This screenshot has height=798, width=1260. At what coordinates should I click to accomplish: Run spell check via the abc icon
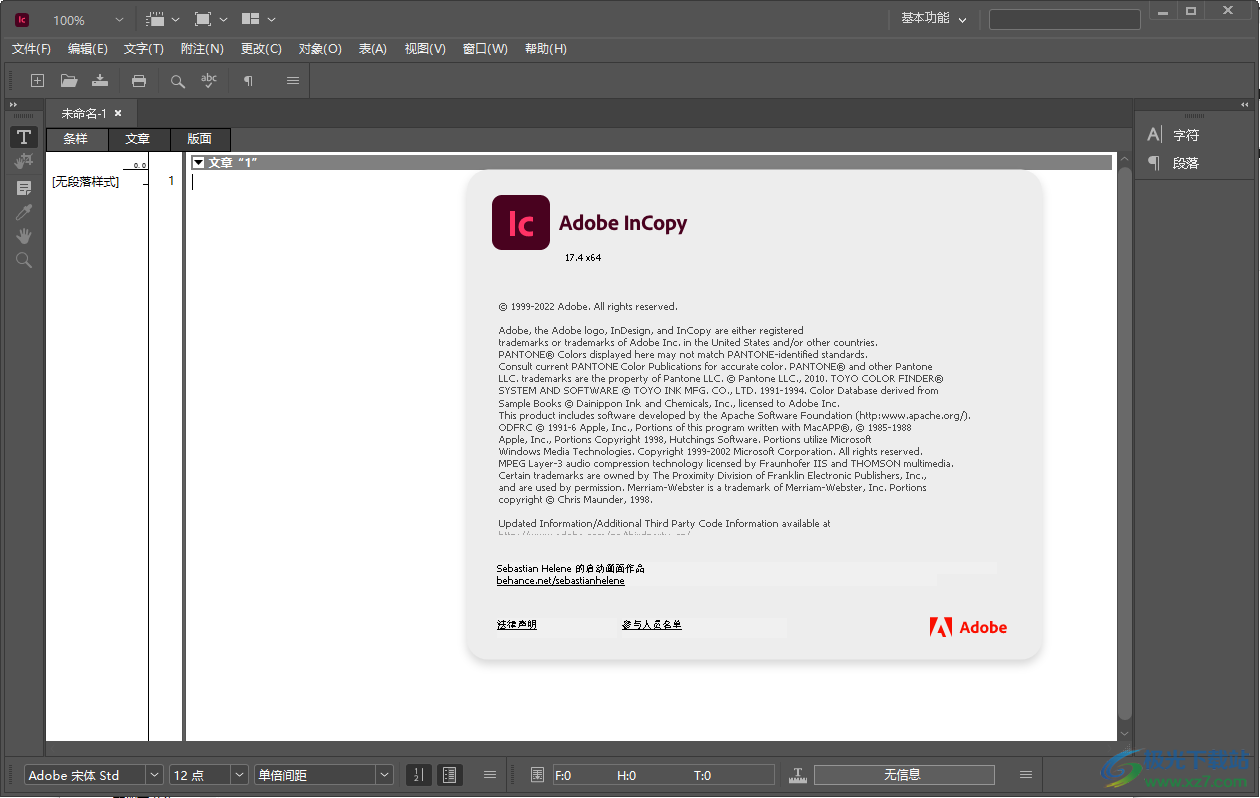209,81
